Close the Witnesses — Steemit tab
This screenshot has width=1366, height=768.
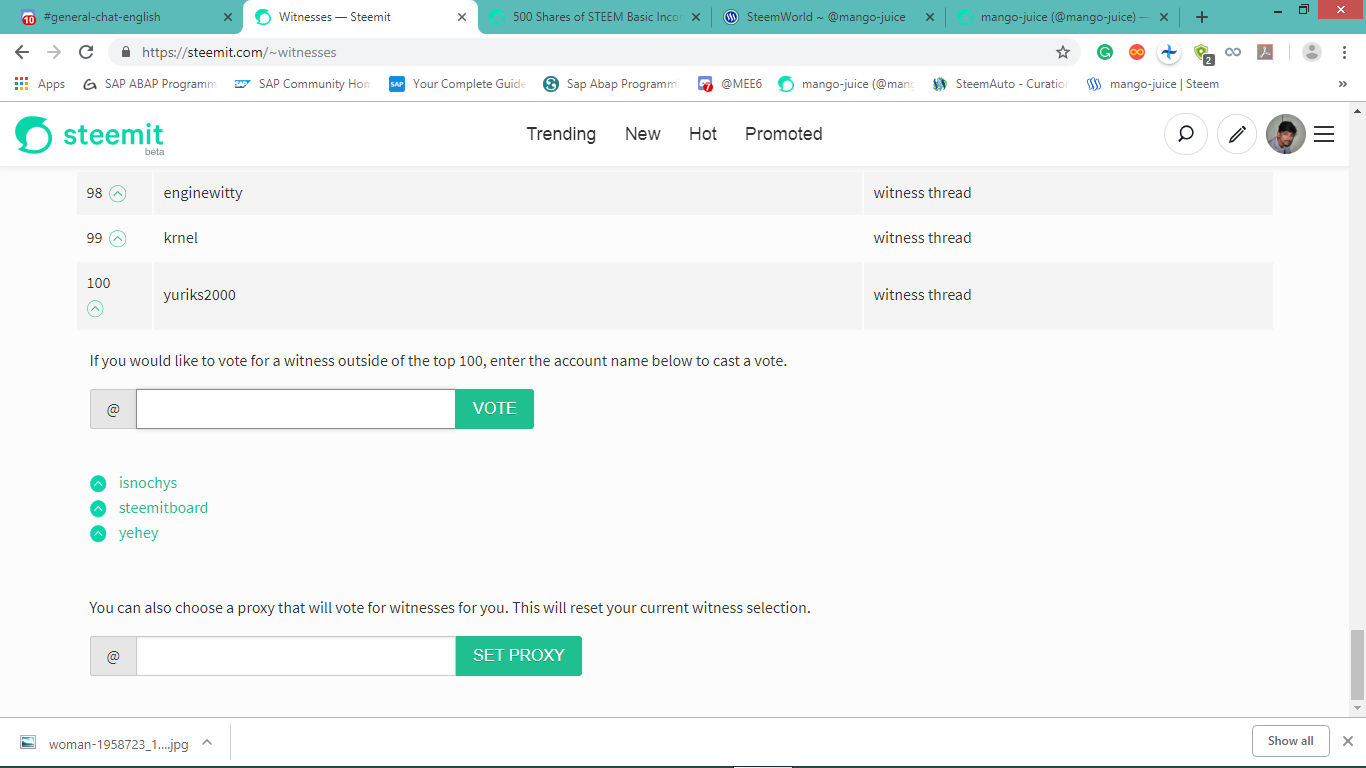(x=462, y=17)
